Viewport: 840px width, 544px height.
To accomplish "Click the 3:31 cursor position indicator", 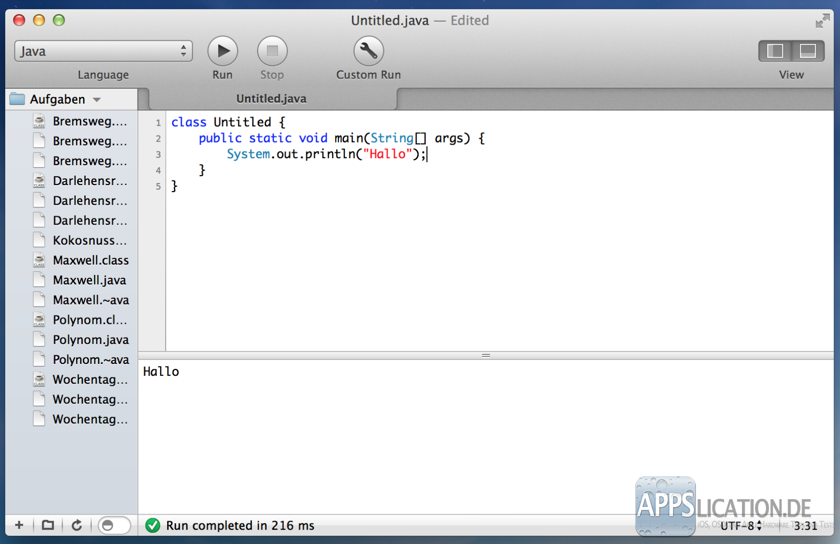I will click(x=805, y=526).
